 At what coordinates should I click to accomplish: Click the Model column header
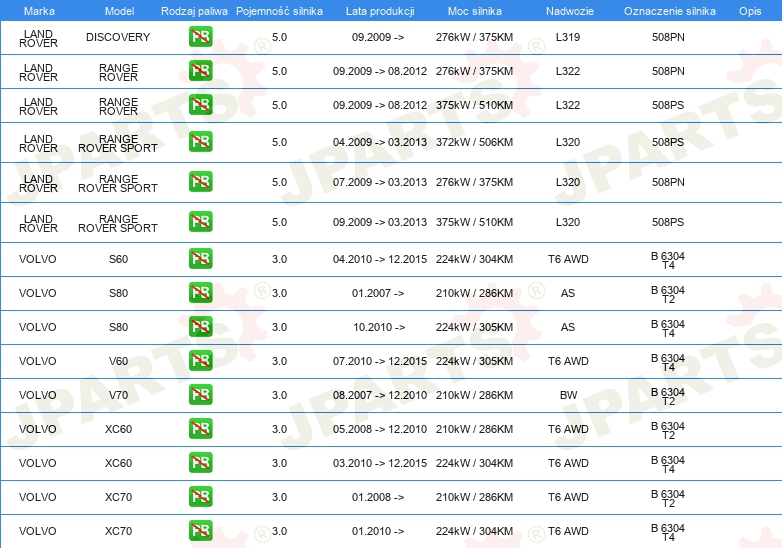[x=119, y=11]
